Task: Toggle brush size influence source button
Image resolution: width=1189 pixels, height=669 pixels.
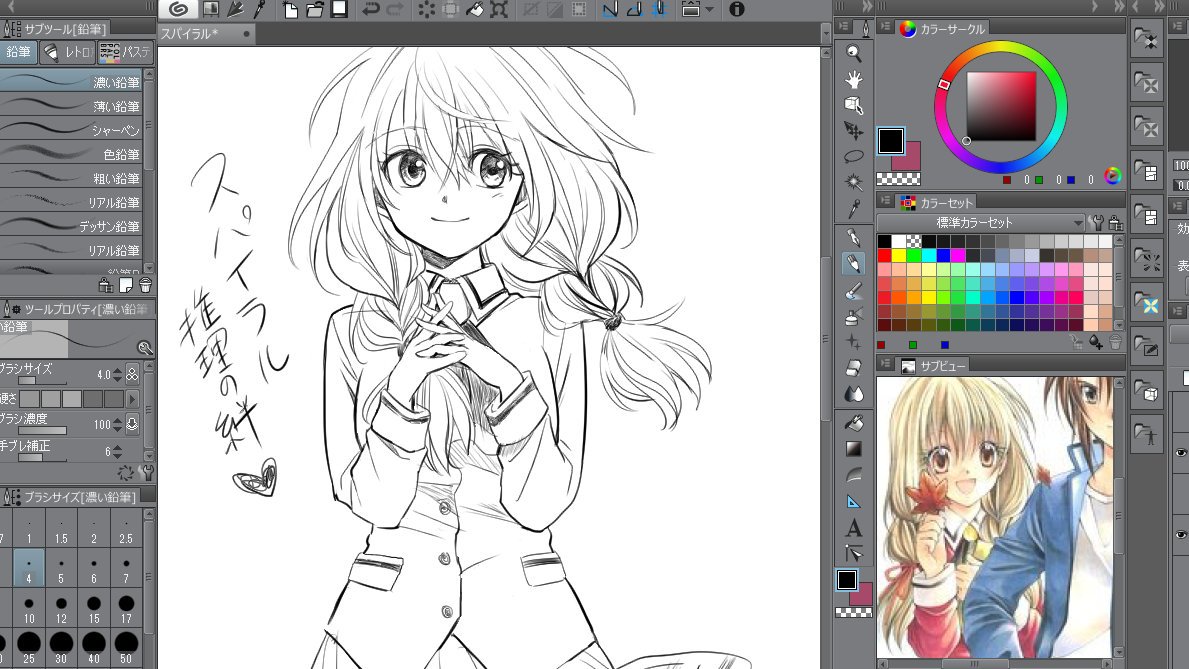Action: pos(132,375)
